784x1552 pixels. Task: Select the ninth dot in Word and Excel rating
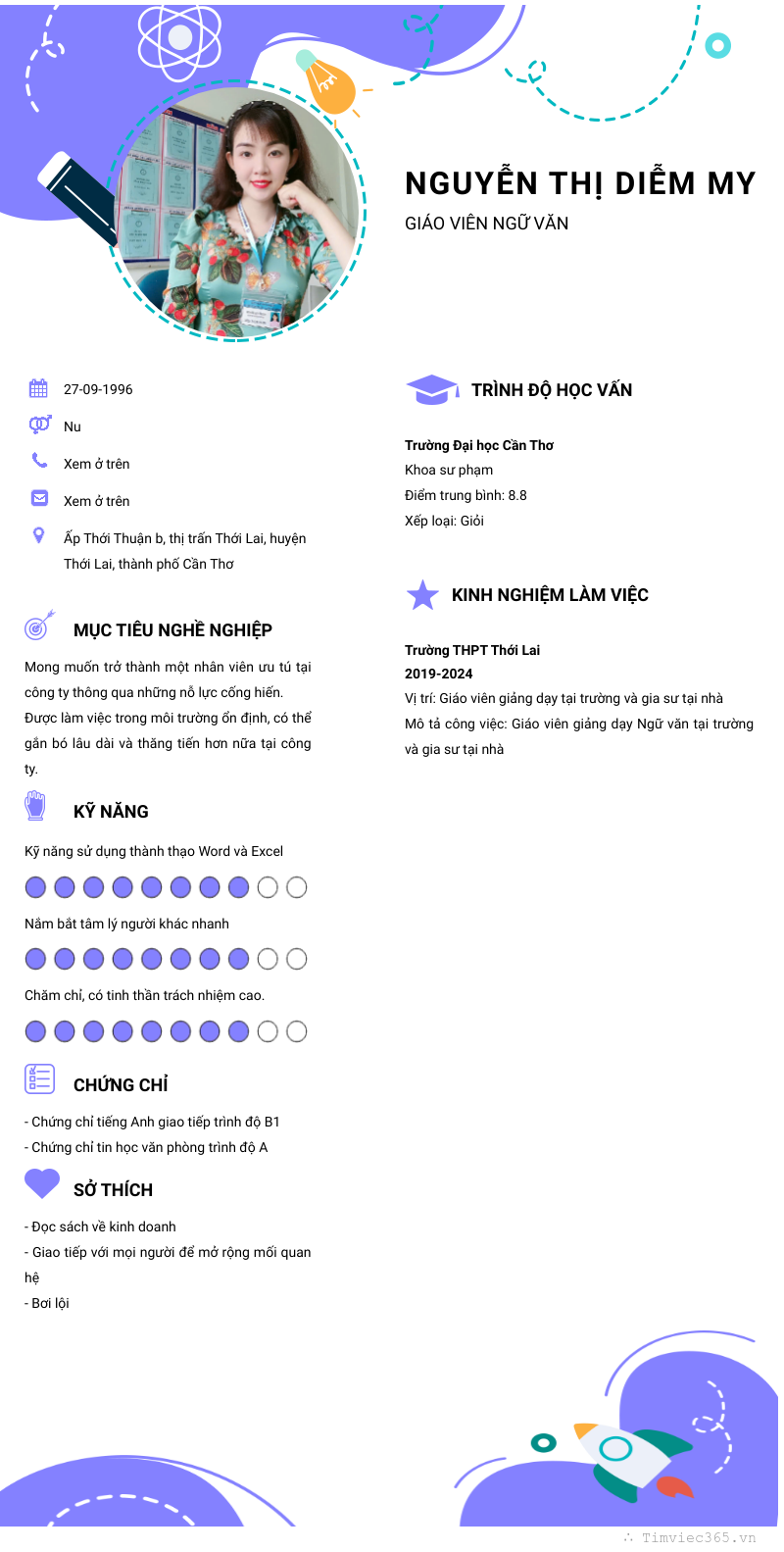click(x=268, y=887)
